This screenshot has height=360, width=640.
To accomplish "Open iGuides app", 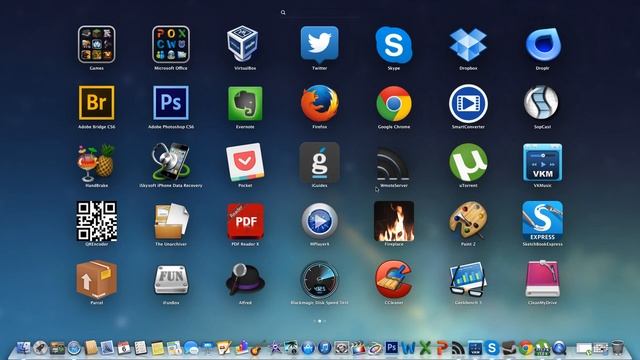I will click(x=320, y=162).
